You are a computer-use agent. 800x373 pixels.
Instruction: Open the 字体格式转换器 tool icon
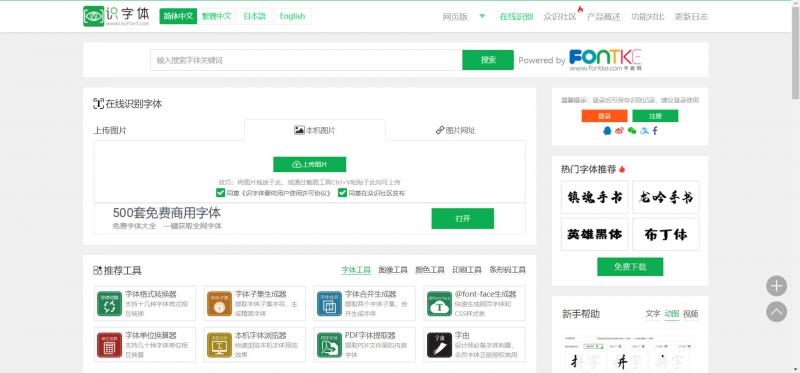pos(109,304)
